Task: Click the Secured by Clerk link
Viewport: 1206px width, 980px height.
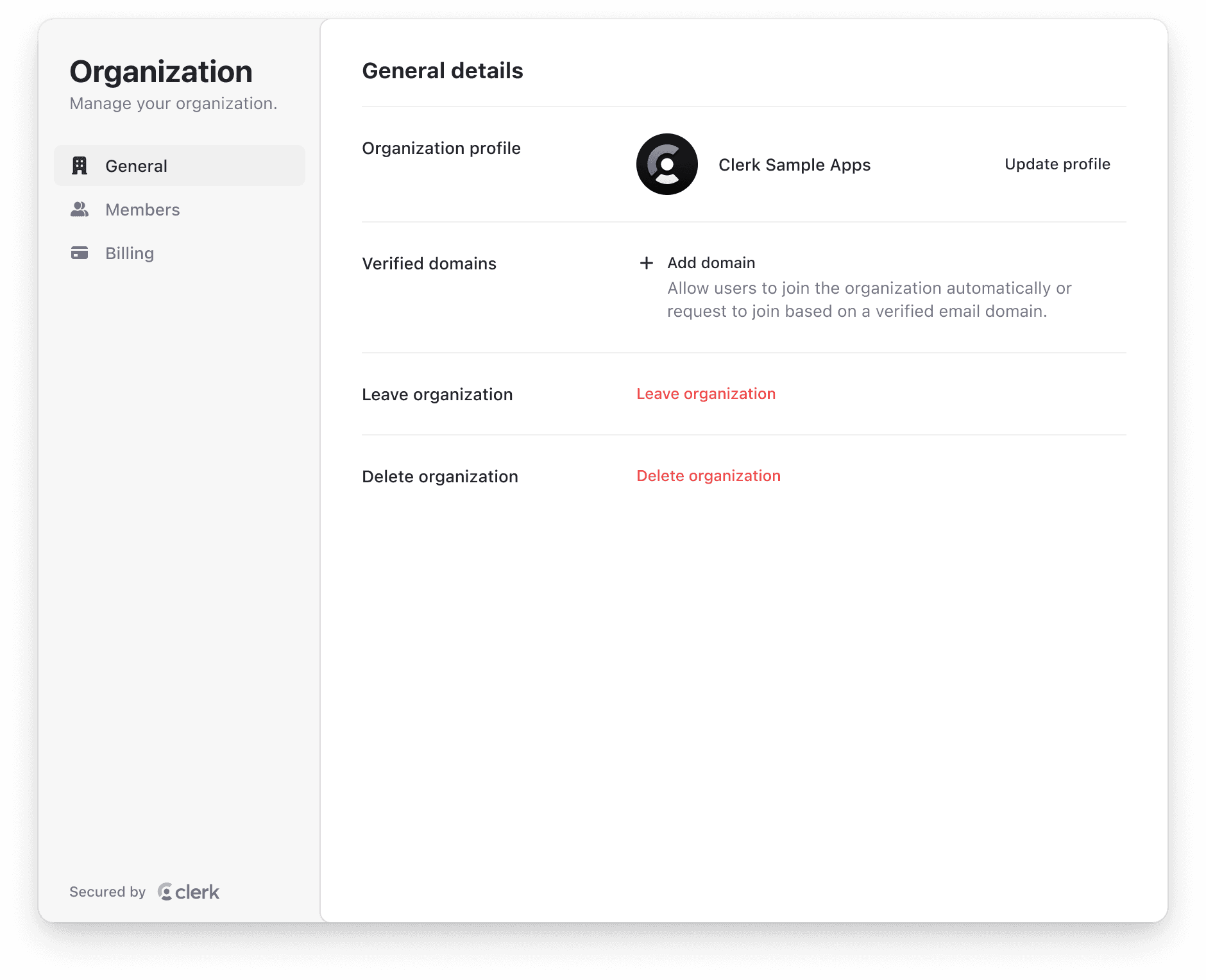Action: pos(144,891)
